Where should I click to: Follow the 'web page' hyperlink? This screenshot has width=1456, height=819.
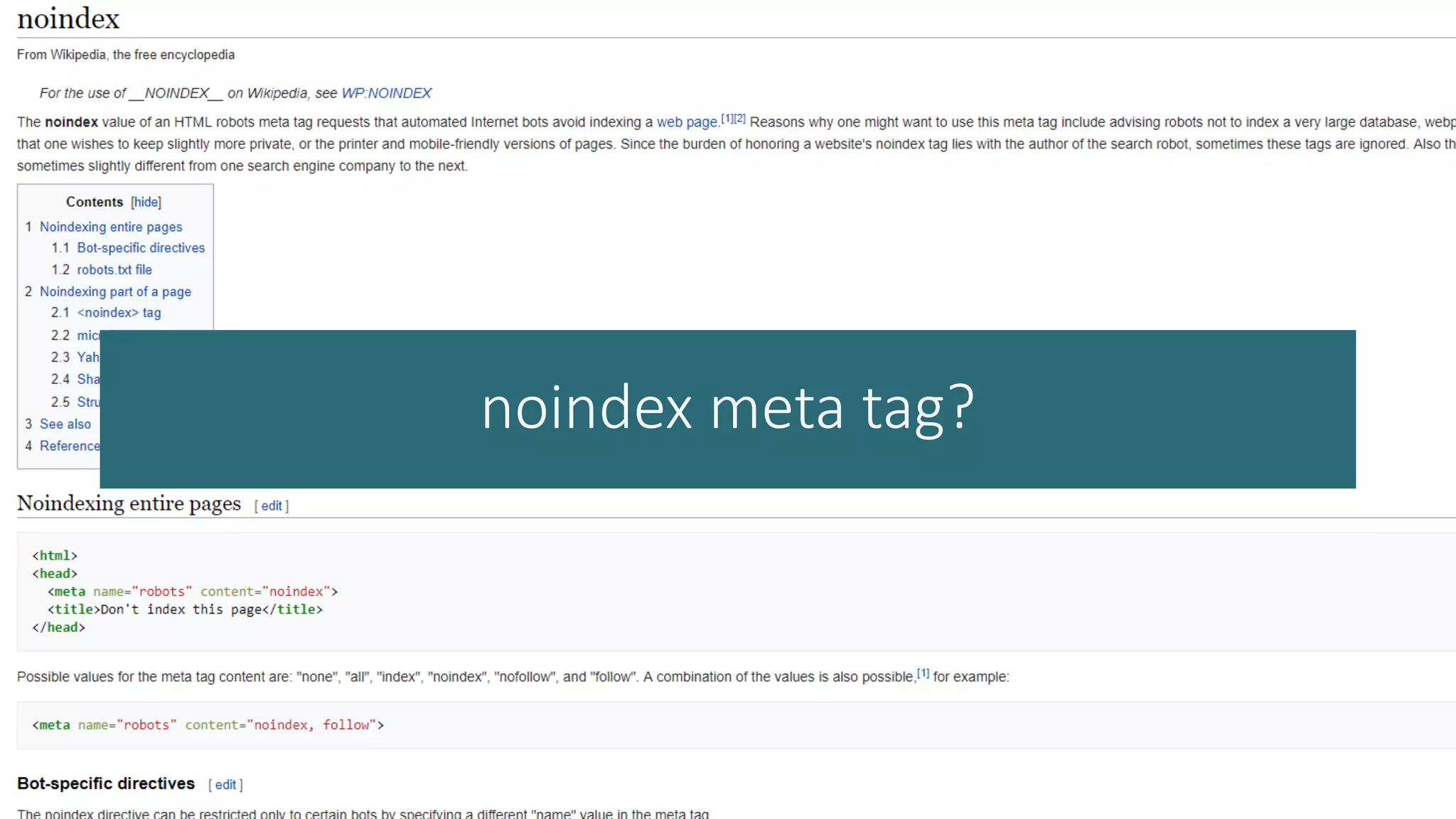tap(687, 122)
